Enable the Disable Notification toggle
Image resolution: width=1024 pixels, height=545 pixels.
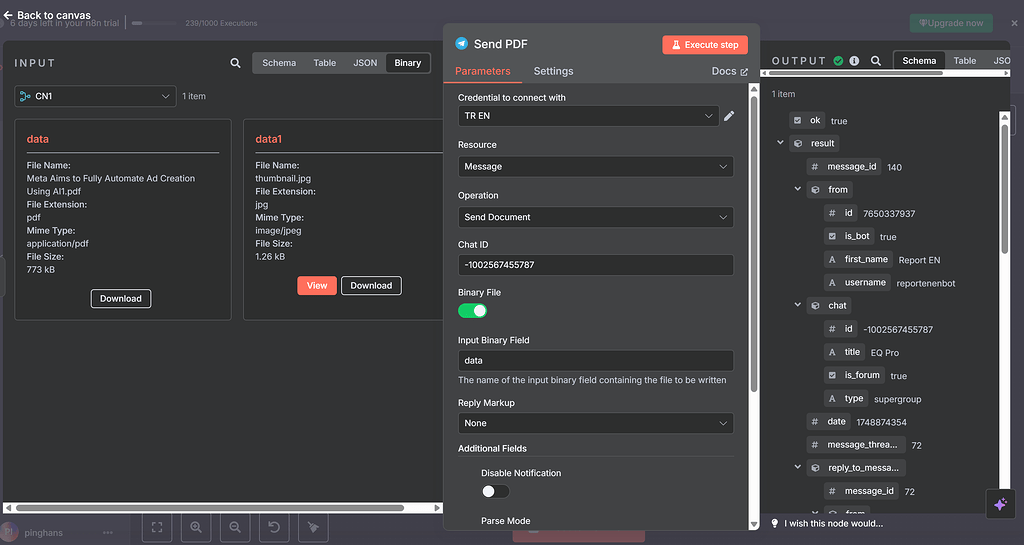click(x=495, y=491)
